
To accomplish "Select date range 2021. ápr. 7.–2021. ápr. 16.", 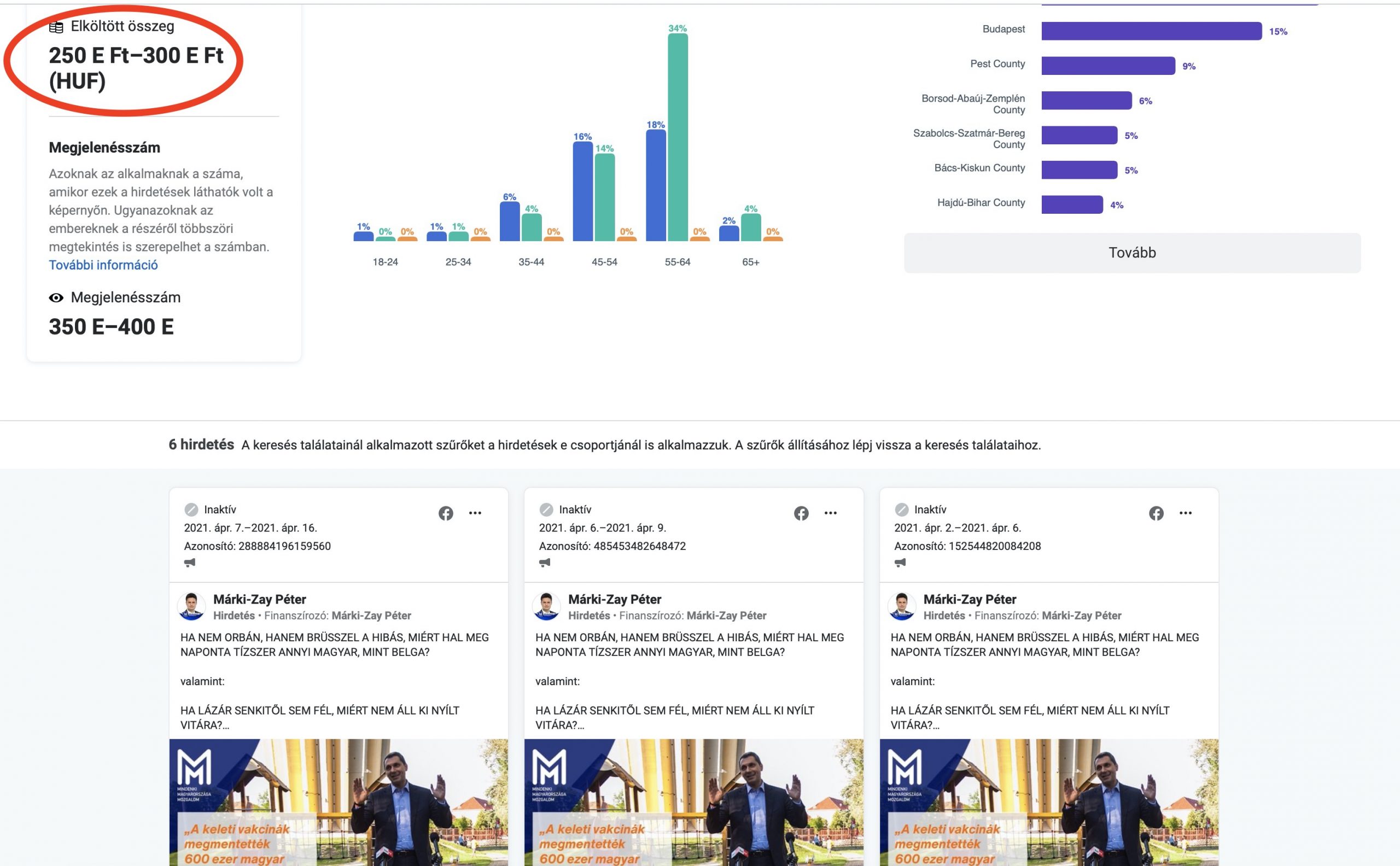I will [250, 528].
